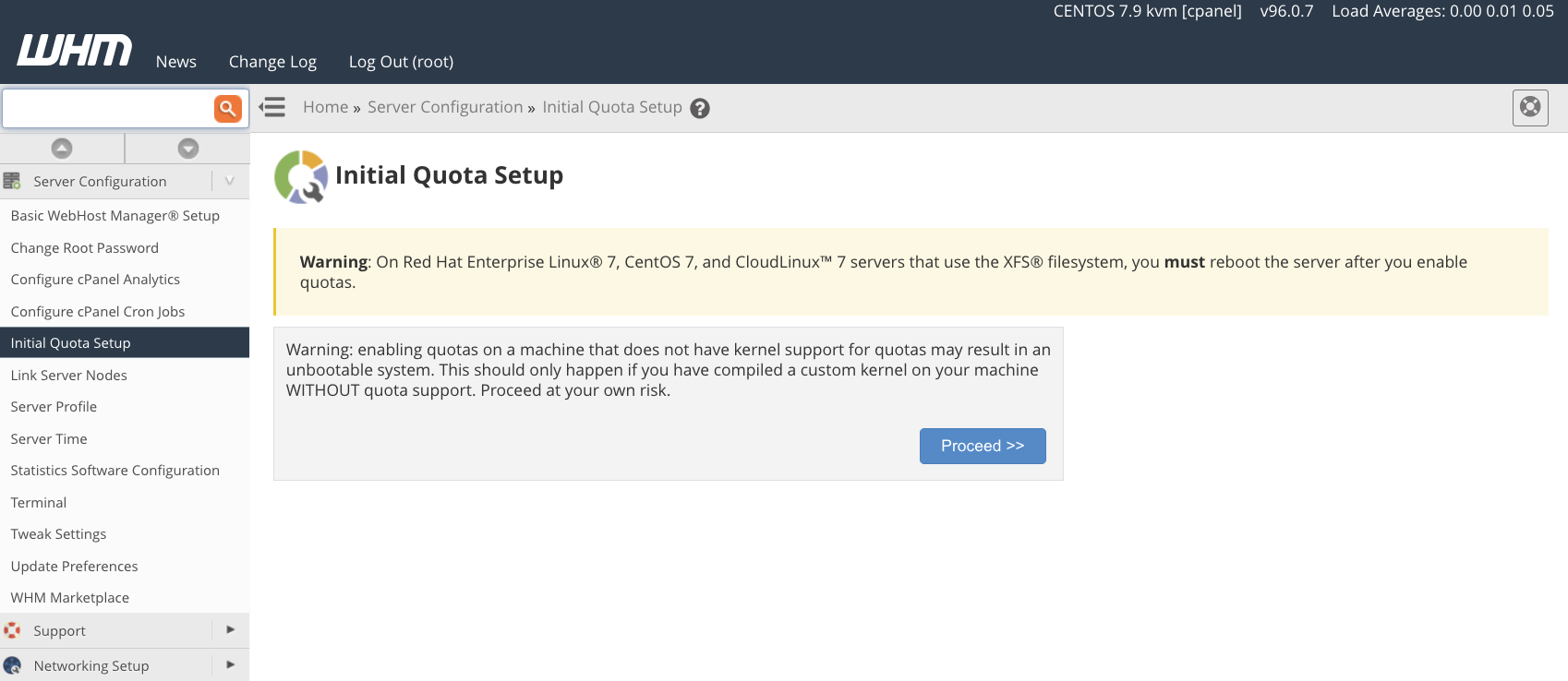Select Change Root Password in the sidebar
Screen dimensions: 1568x681
(85, 248)
